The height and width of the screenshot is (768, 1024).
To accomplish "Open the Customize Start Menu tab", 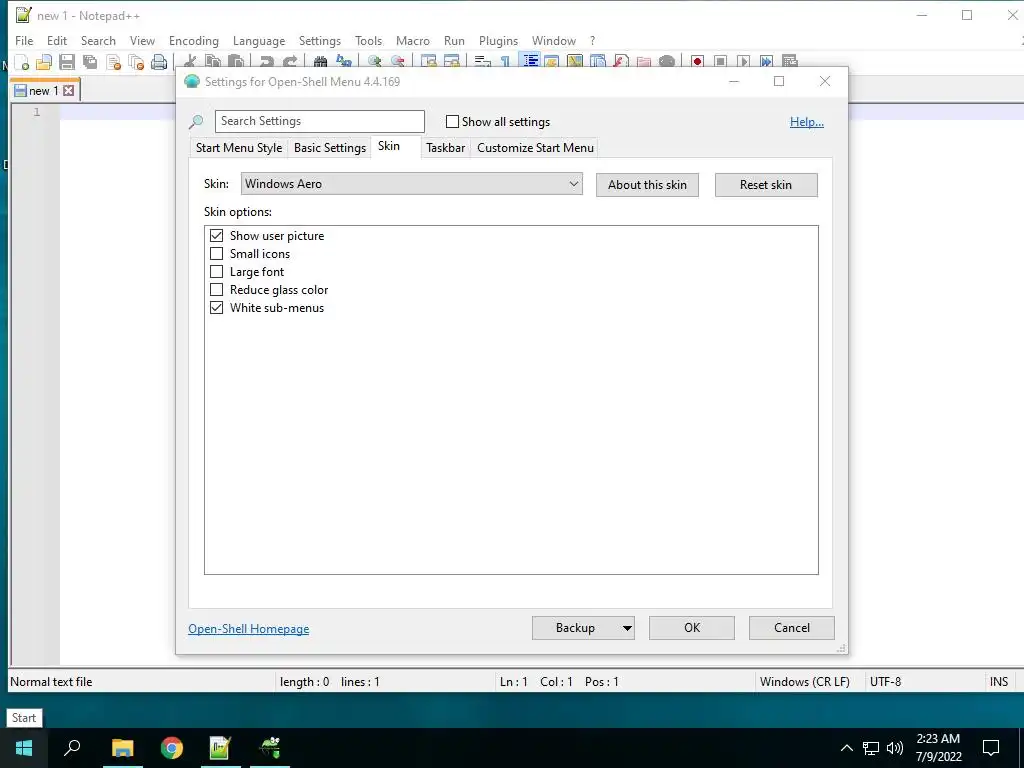I will (536, 148).
